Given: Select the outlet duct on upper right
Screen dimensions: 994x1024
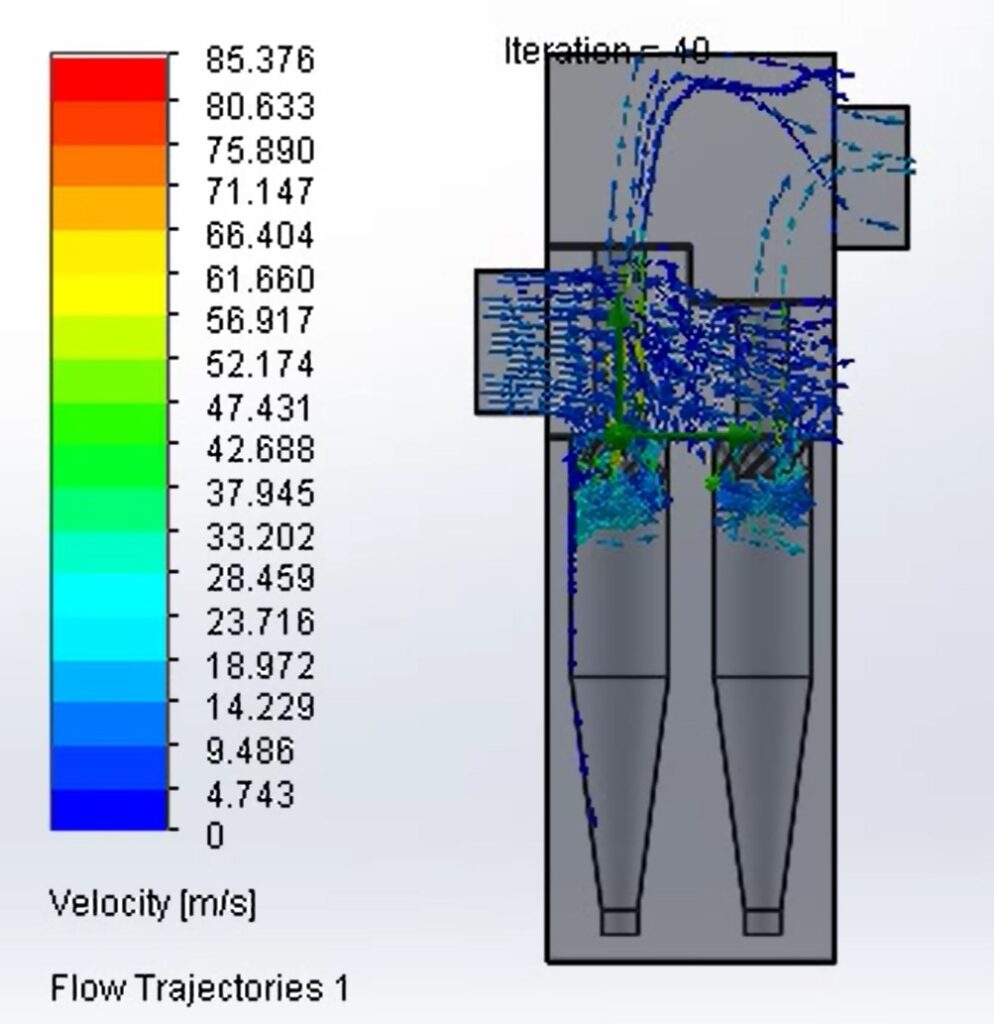Looking at the screenshot, I should pos(872,177).
